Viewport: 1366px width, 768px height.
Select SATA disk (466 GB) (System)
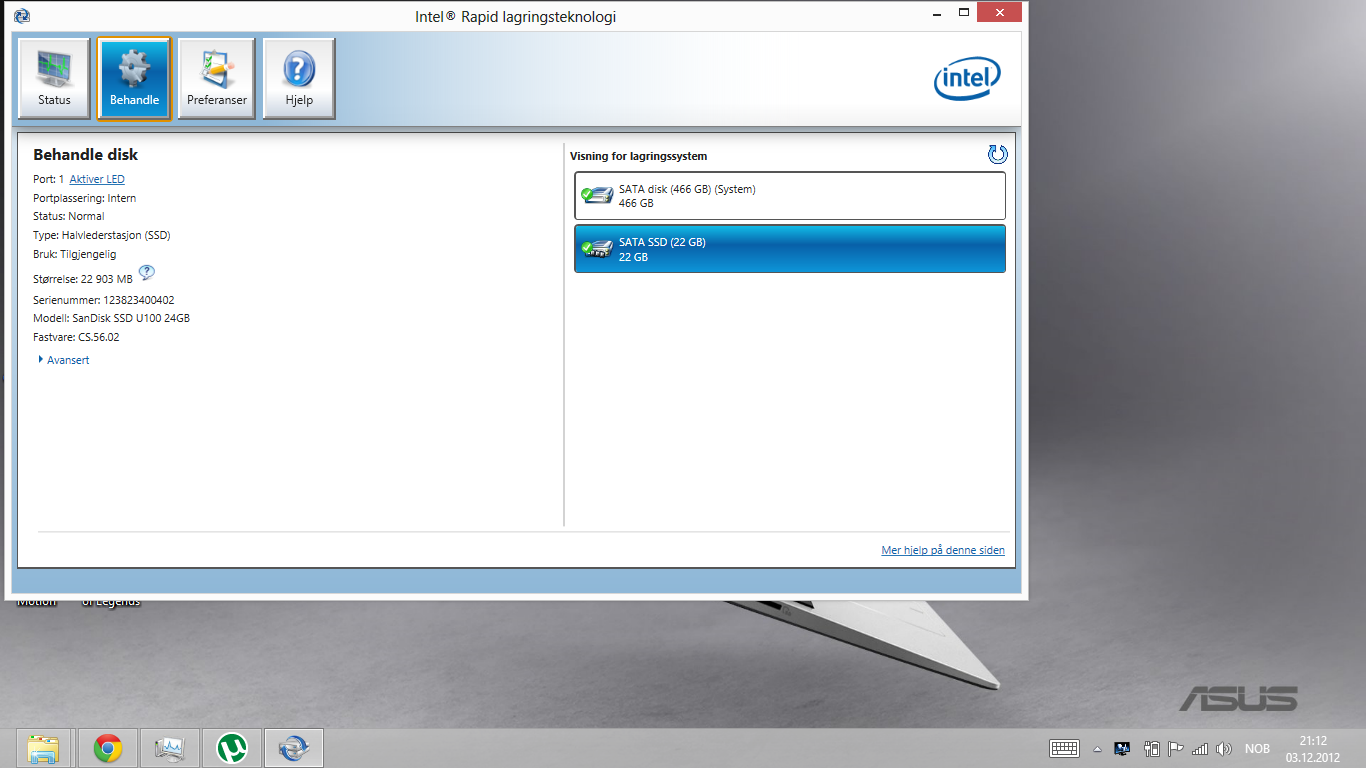pos(790,196)
